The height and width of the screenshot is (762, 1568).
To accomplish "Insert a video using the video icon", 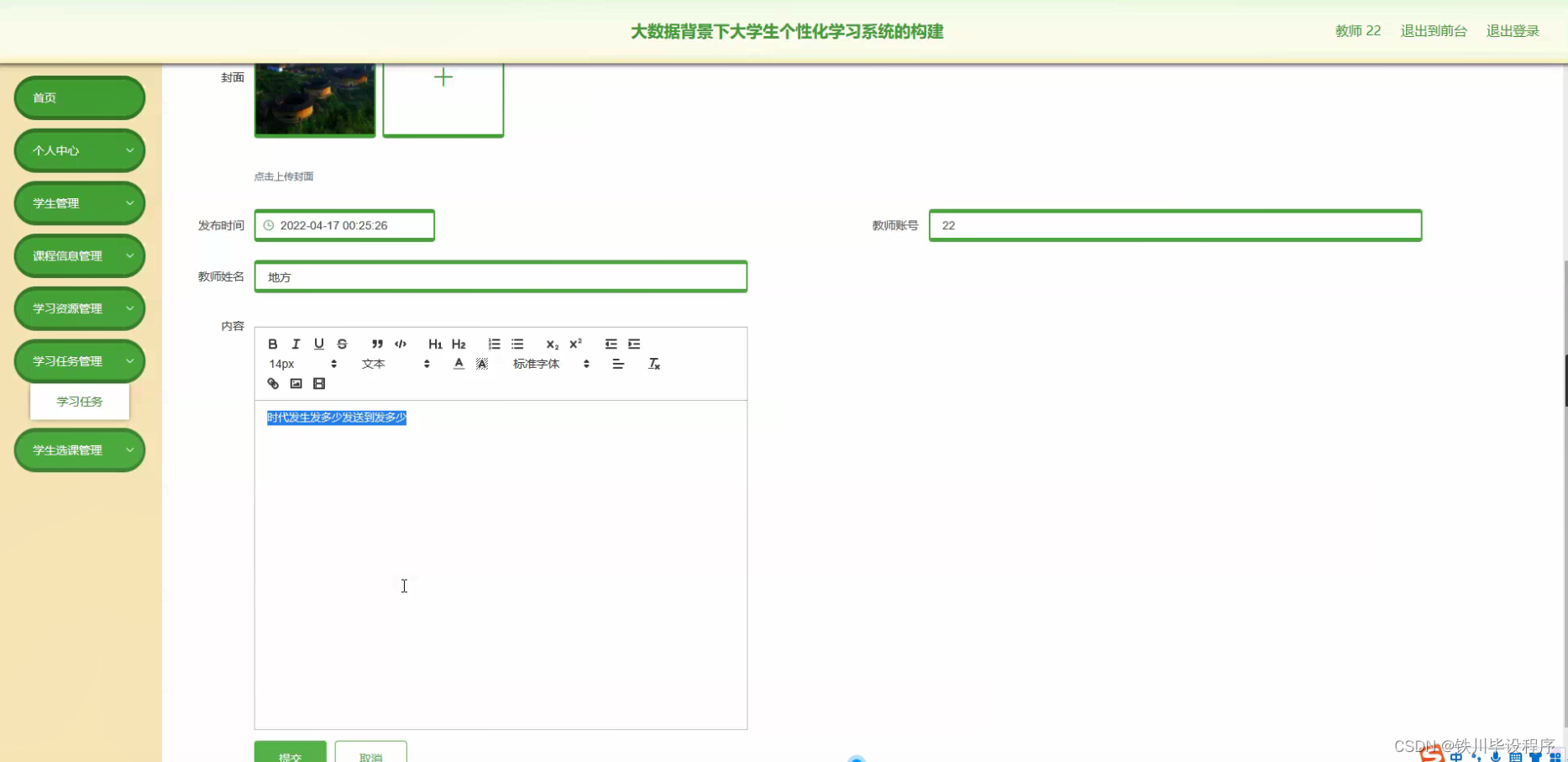I will (x=319, y=383).
